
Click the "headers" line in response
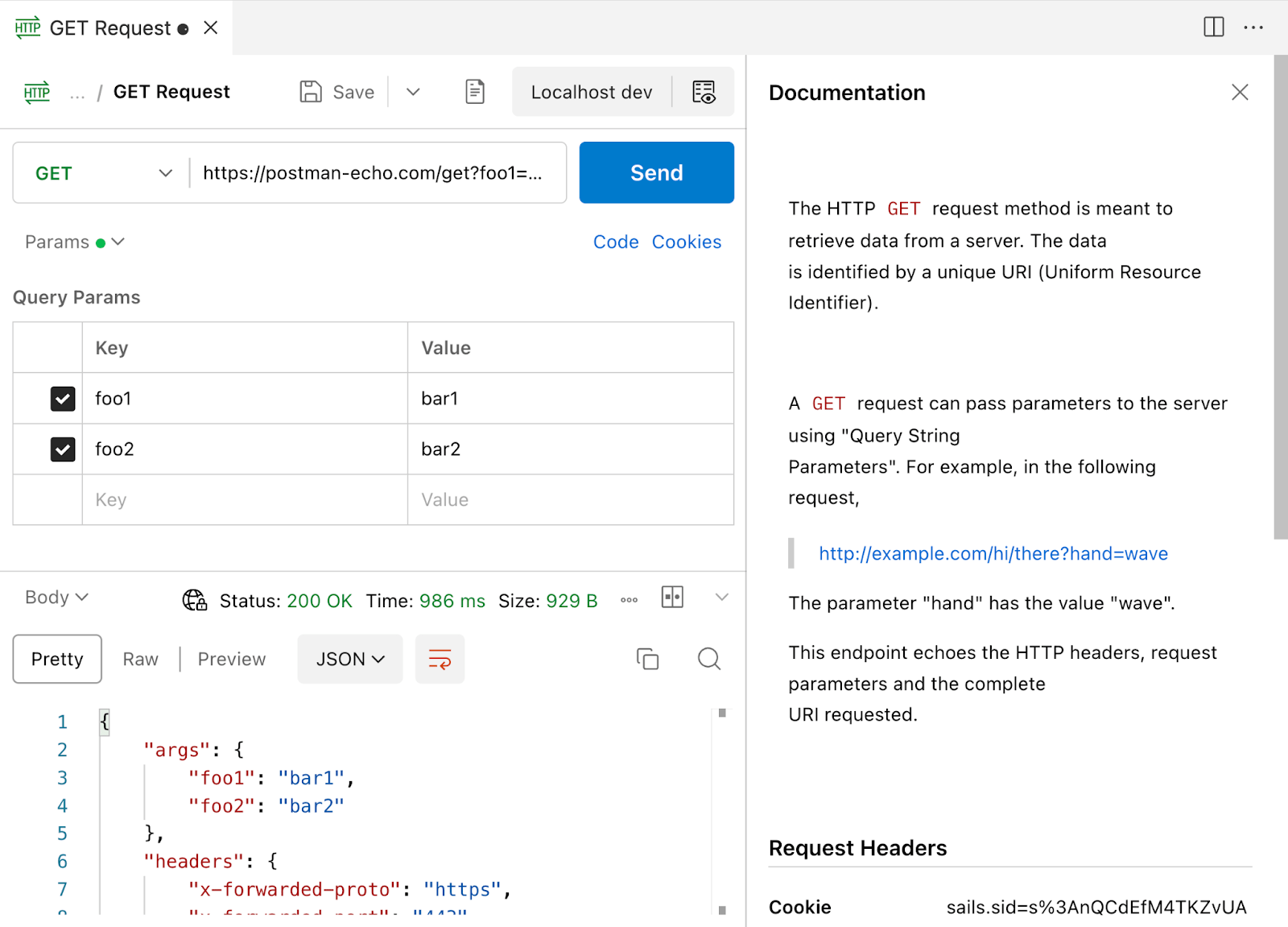211,861
